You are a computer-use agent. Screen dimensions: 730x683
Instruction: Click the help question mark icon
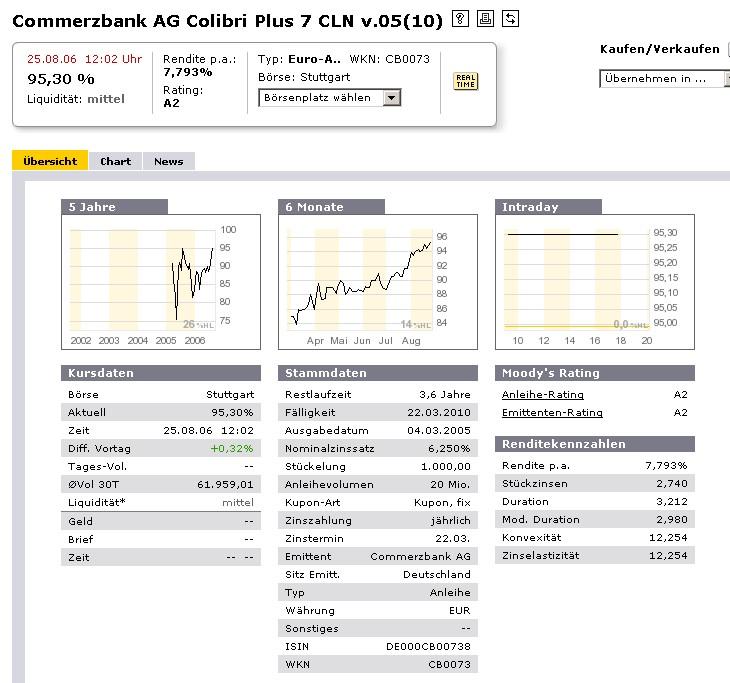coord(460,19)
